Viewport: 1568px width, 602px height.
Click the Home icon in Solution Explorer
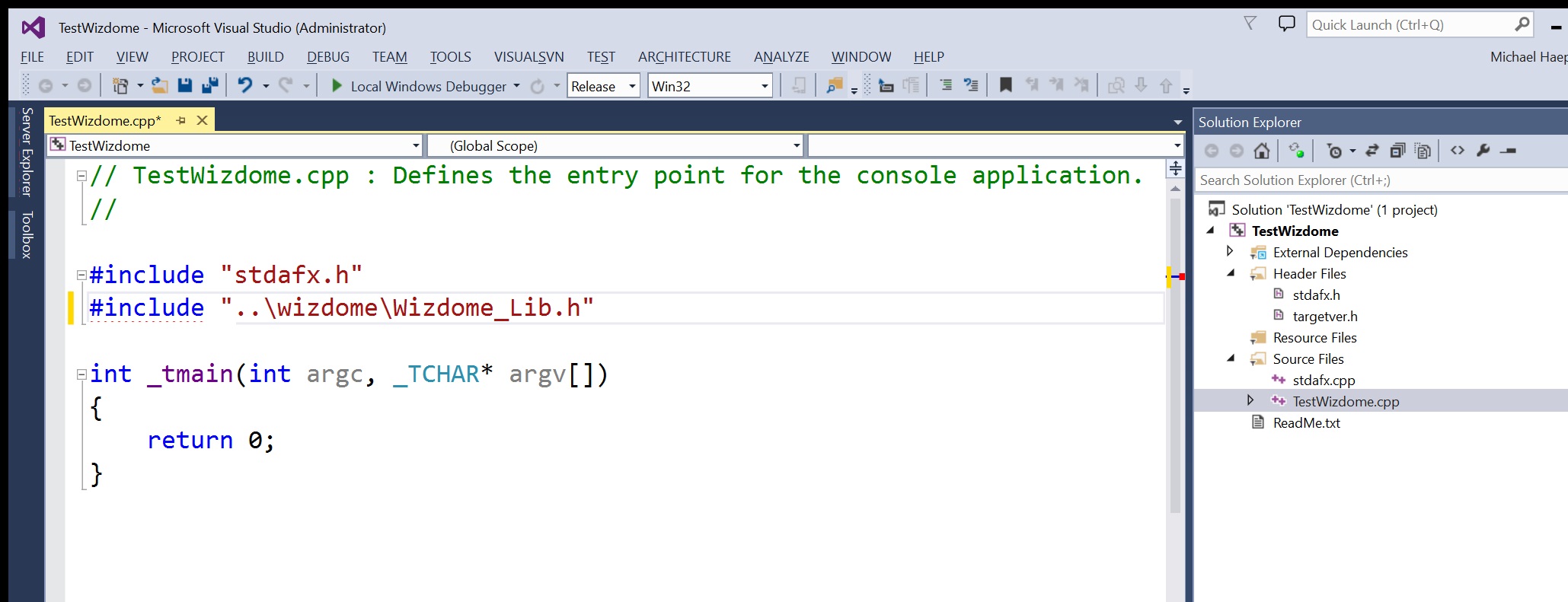tap(1262, 151)
